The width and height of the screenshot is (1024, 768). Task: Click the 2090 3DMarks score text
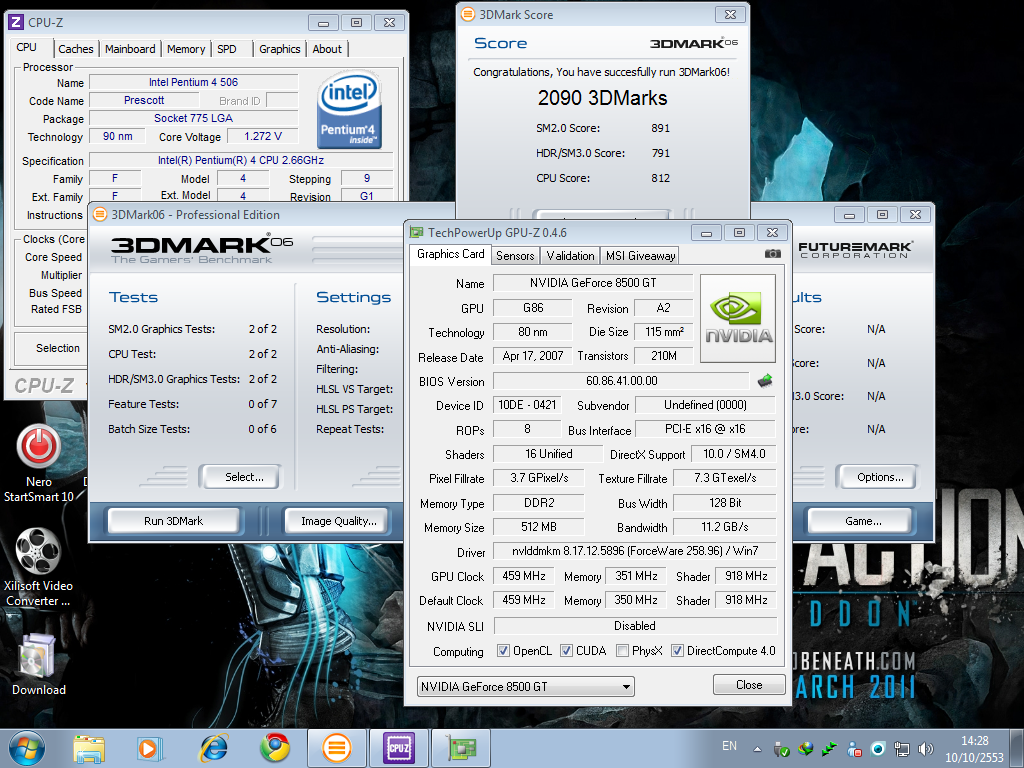[x=602, y=98]
